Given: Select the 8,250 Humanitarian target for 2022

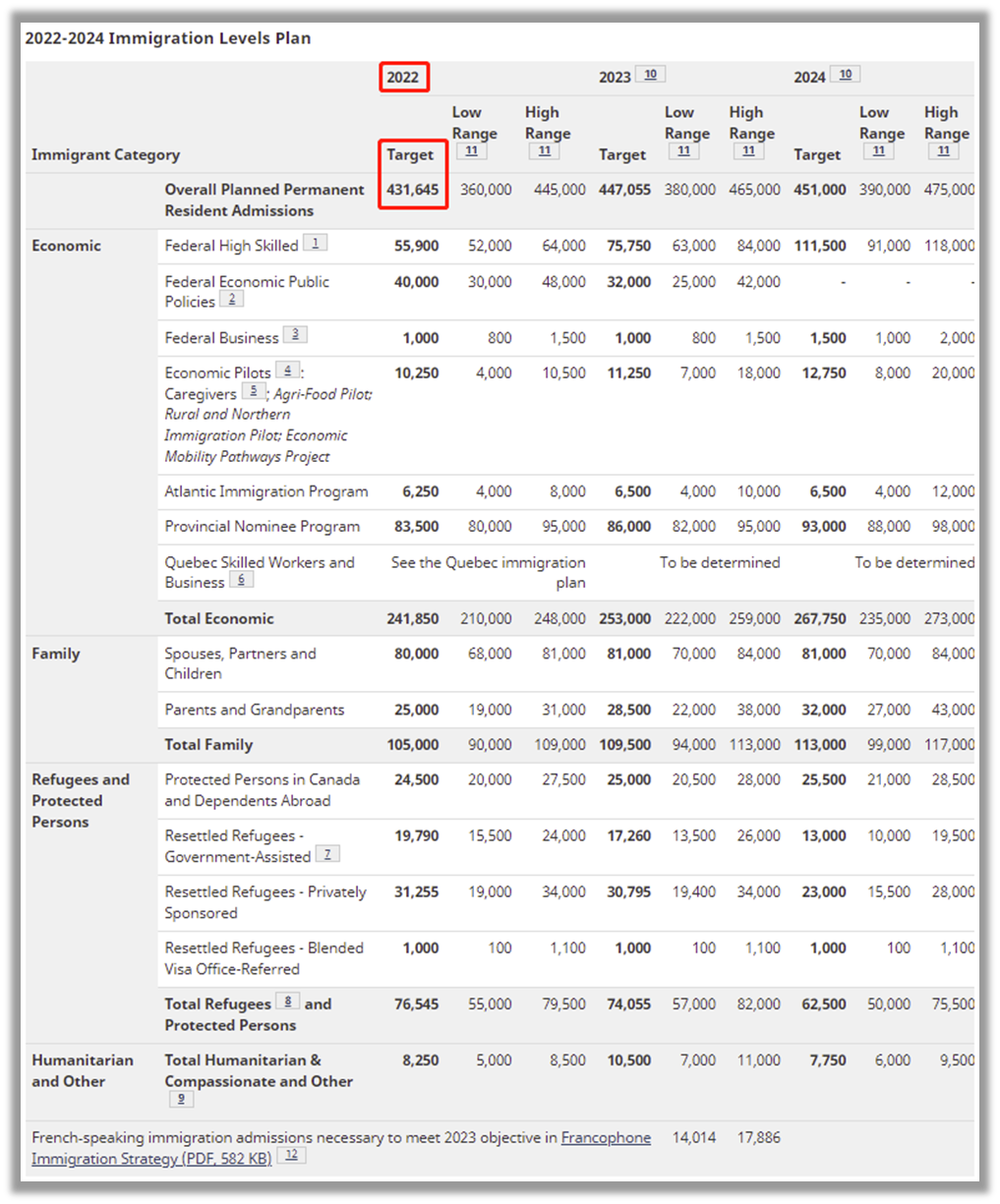Looking at the screenshot, I should (421, 1061).
